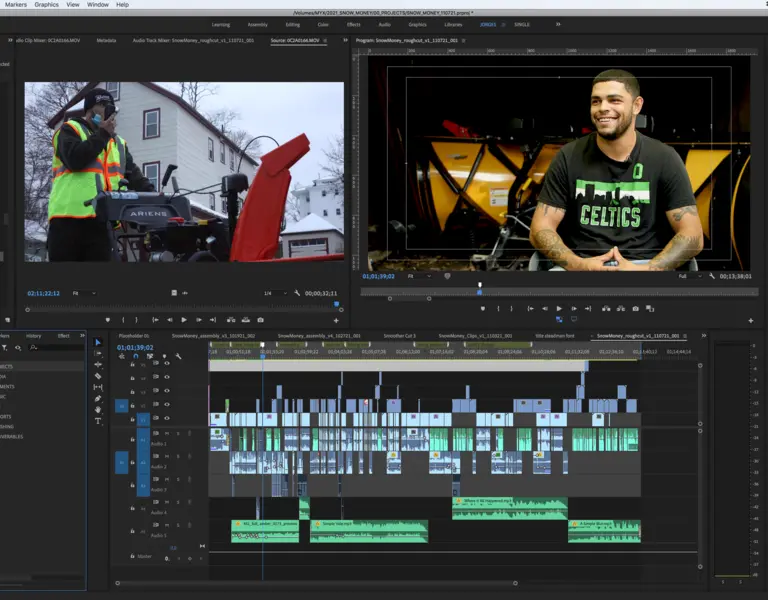The width and height of the screenshot is (768, 600).
Task: Click Program monitor playhead on scrub bar
Action: pyautogui.click(x=480, y=292)
